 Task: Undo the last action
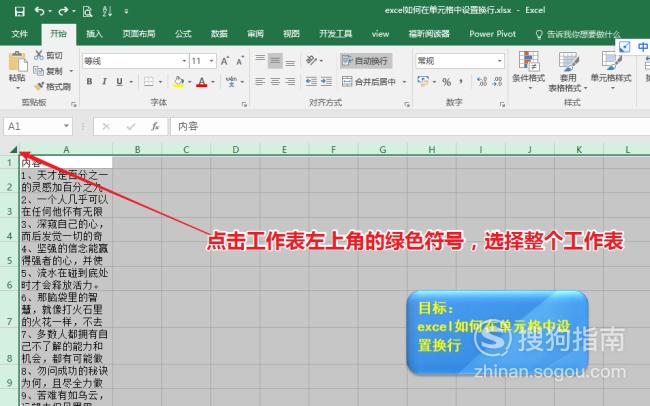pos(39,11)
